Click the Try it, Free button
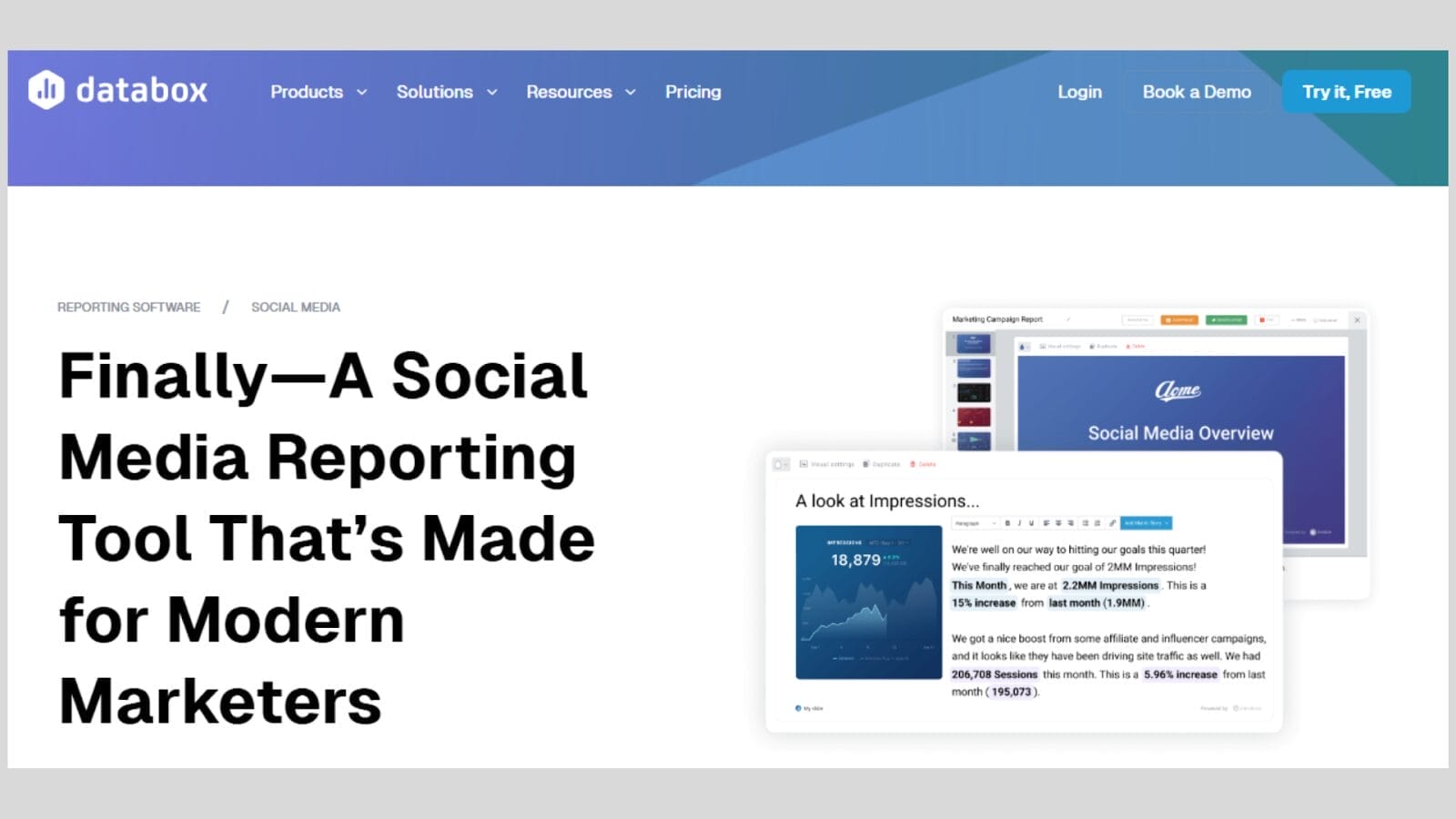Viewport: 1456px width, 819px height. 1346,92
